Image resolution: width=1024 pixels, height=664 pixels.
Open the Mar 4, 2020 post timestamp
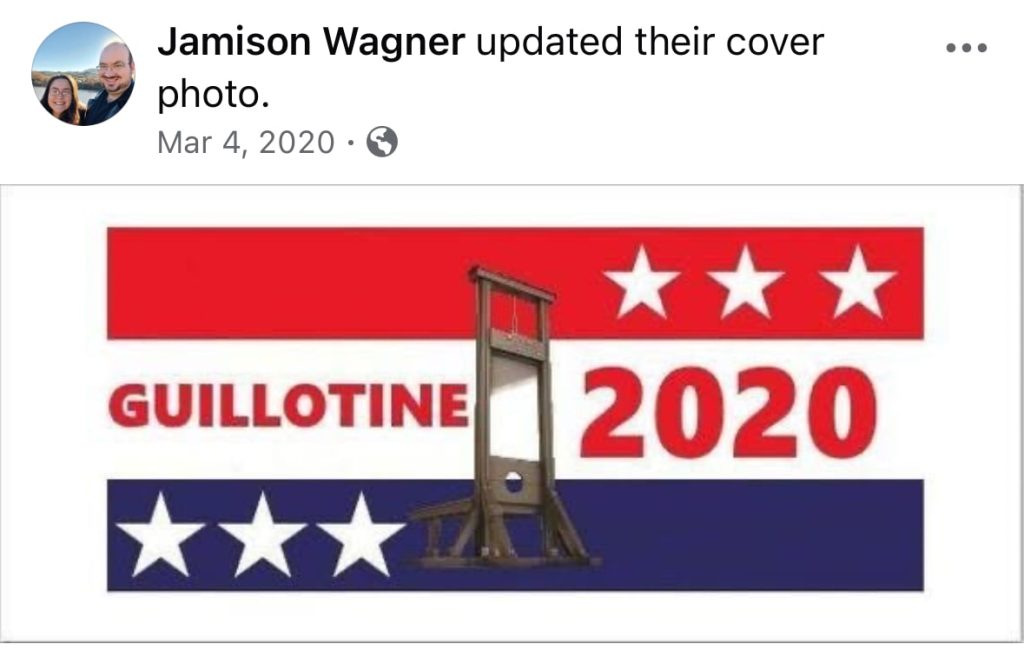coord(246,142)
